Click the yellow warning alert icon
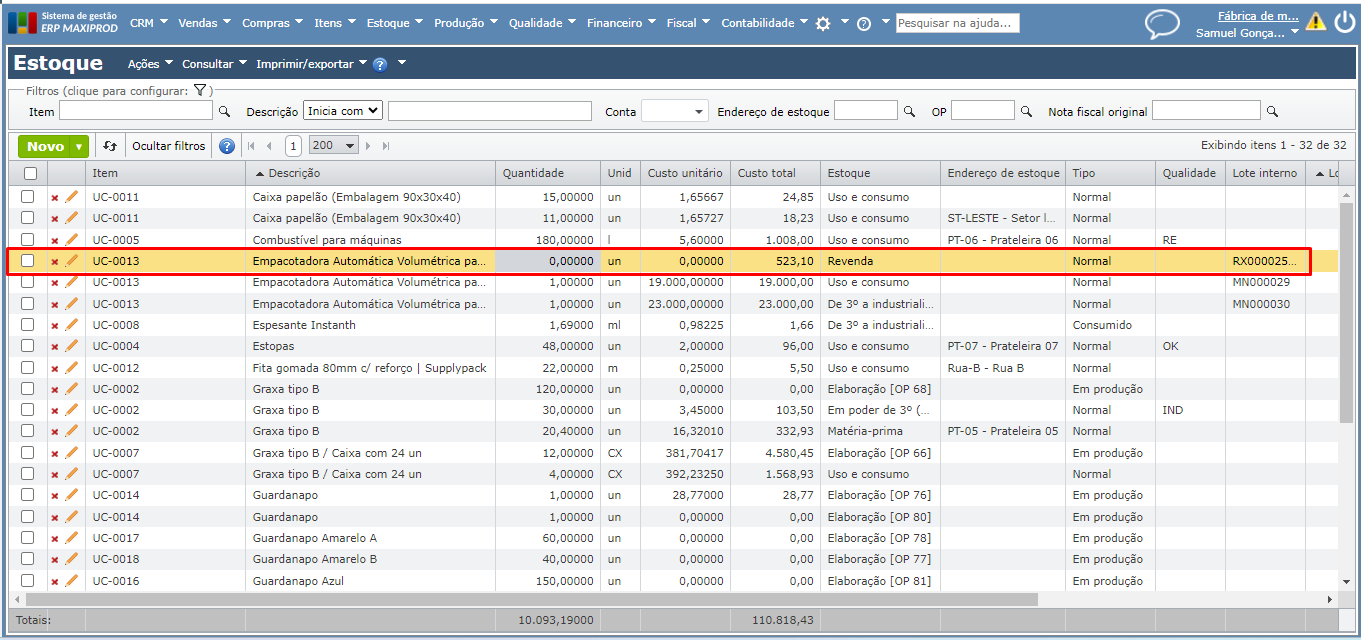 [1316, 22]
